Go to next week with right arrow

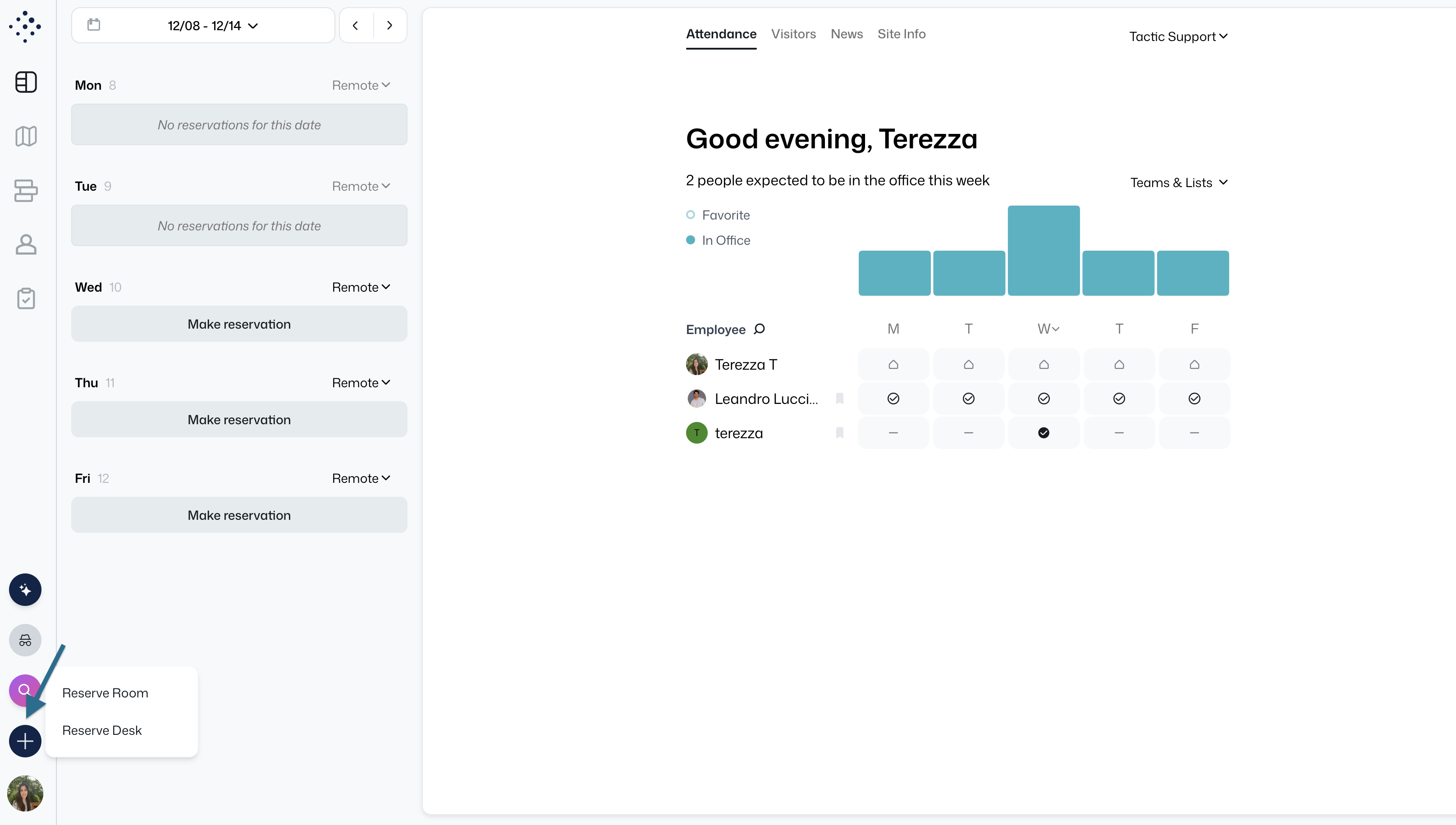click(389, 26)
